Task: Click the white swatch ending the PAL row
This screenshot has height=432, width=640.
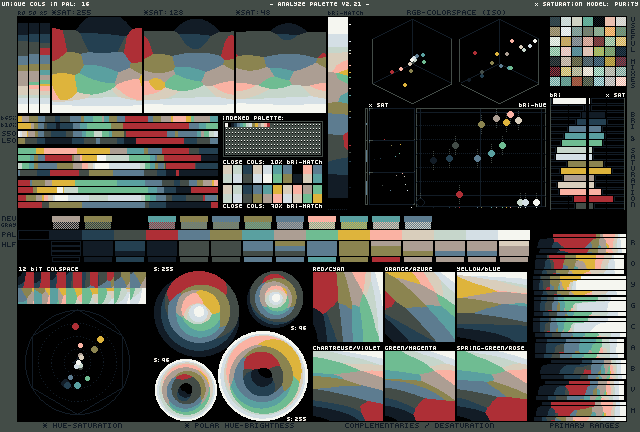Action: (x=514, y=235)
